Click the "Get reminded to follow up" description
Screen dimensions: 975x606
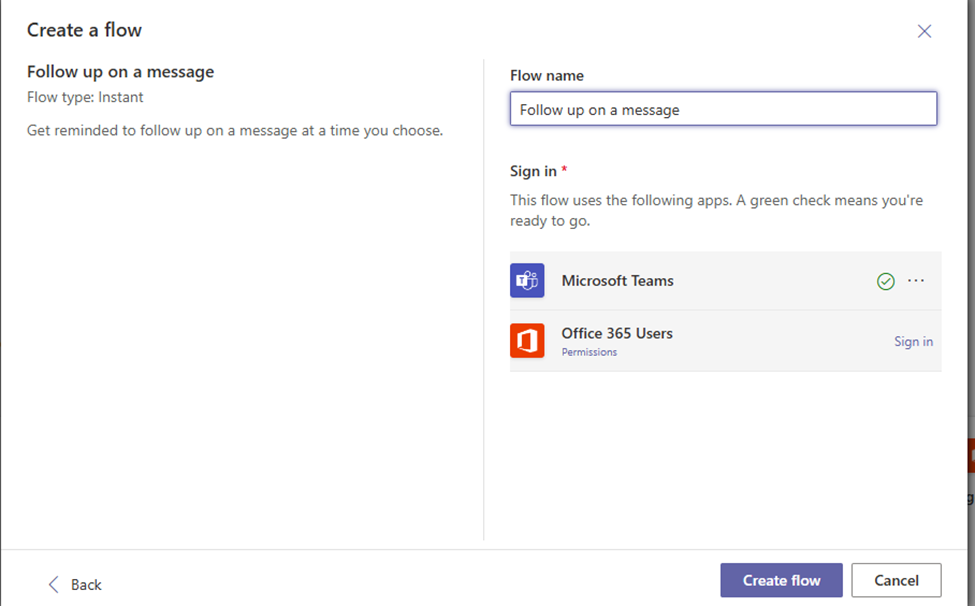[235, 130]
